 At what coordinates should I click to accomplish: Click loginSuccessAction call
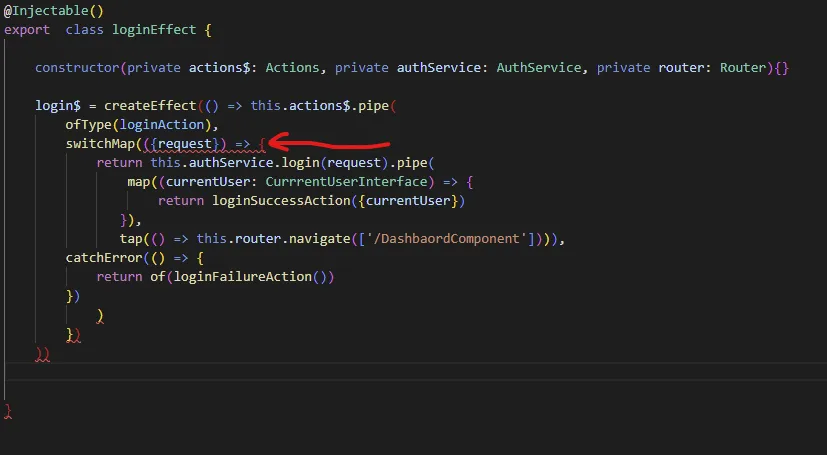[281, 200]
